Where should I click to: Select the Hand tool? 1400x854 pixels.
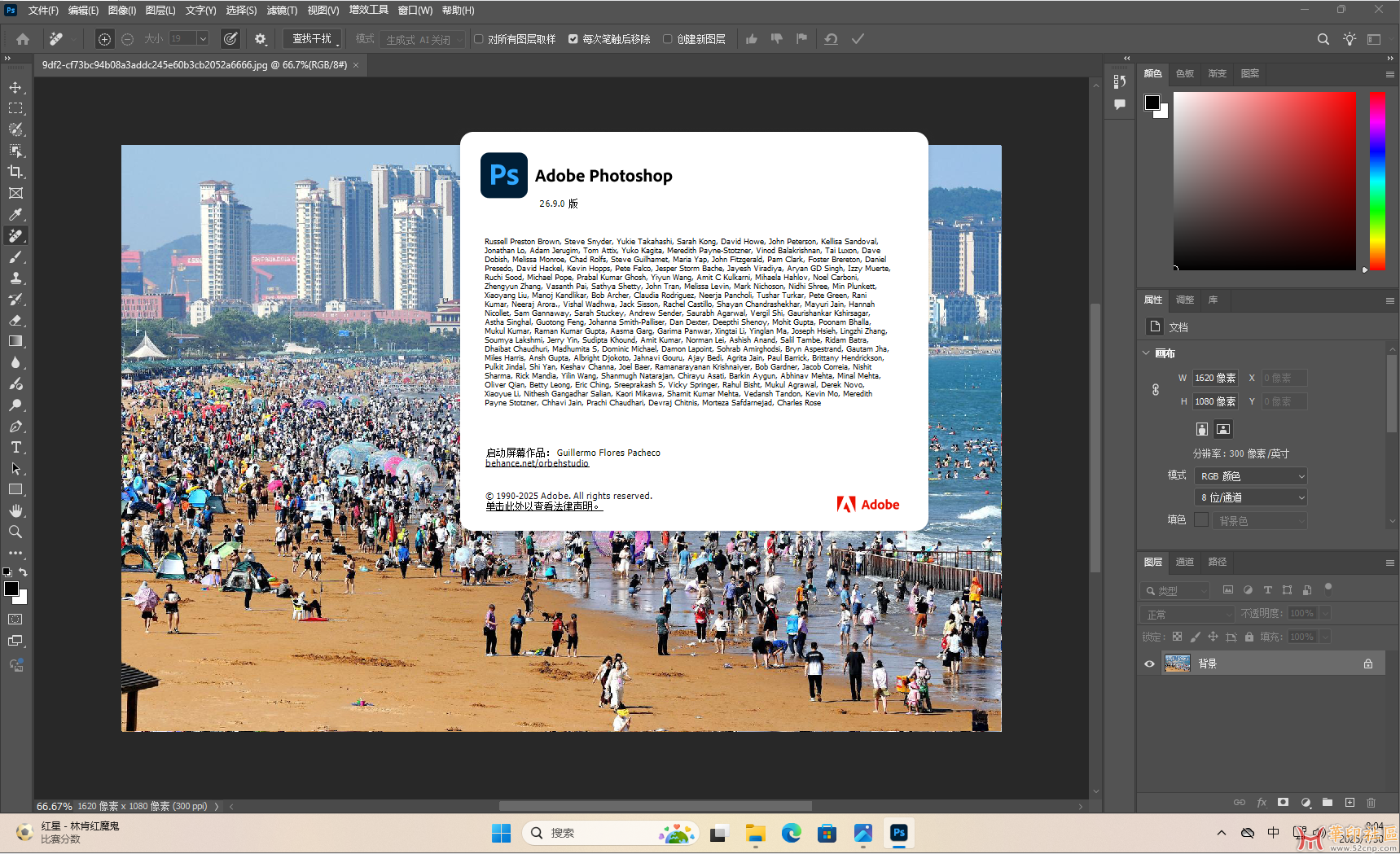click(15, 511)
